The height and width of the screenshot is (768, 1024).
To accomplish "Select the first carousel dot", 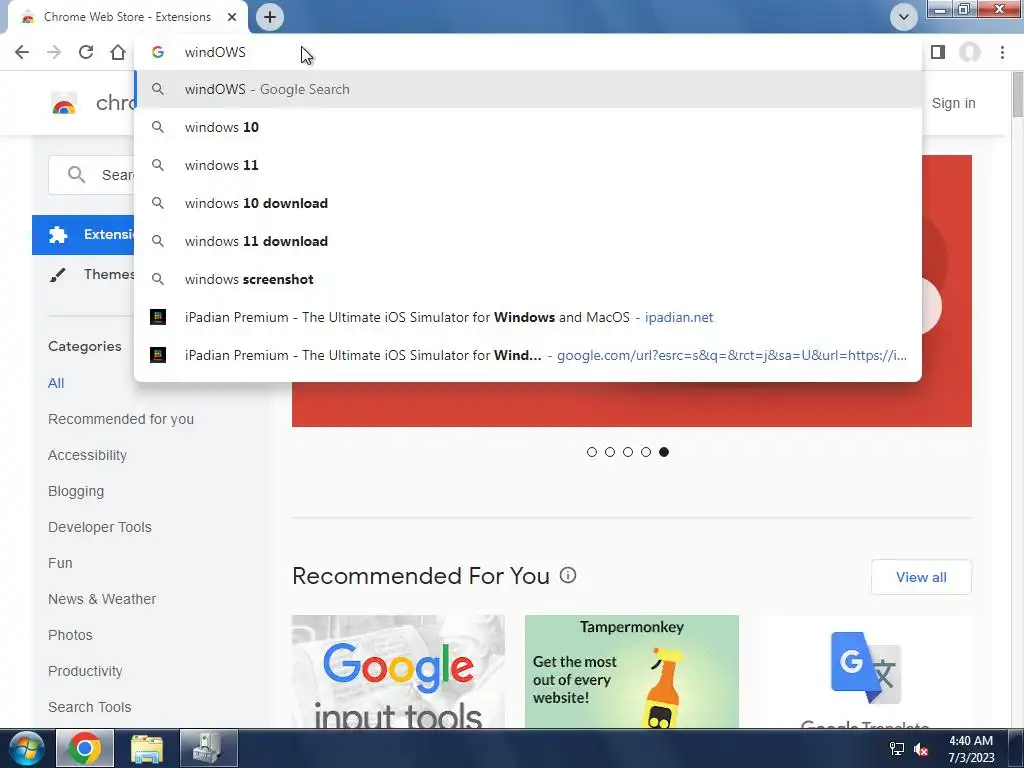I will [592, 452].
